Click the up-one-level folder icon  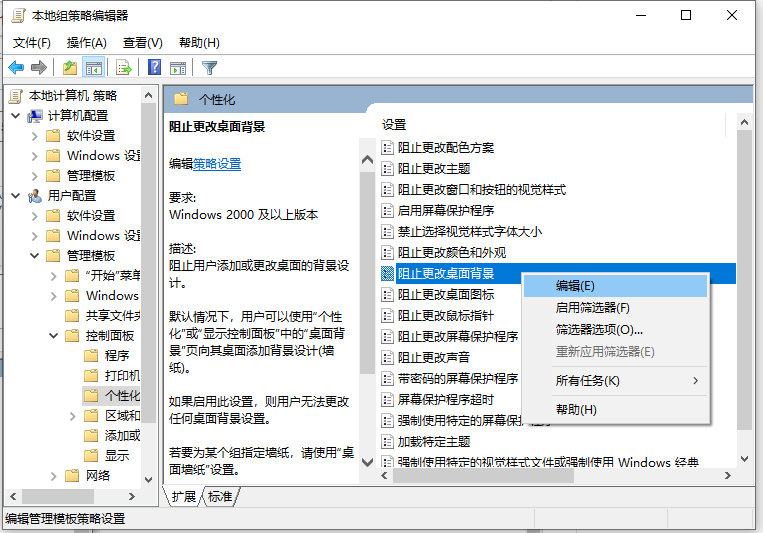click(69, 68)
